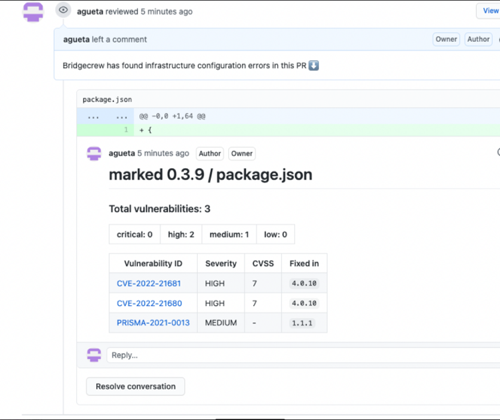Image resolution: width=500 pixels, height=420 pixels.
Task: Open the CVE-2022-21680 vulnerability link
Action: (x=149, y=303)
